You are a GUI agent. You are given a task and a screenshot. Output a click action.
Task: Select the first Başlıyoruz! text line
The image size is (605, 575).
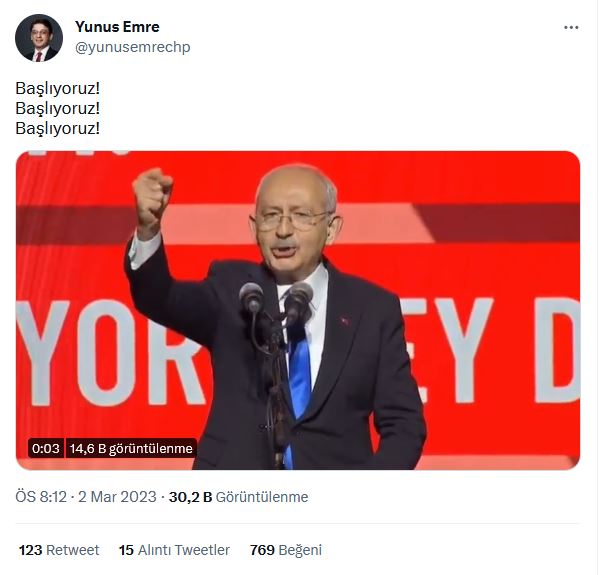(x=57, y=88)
